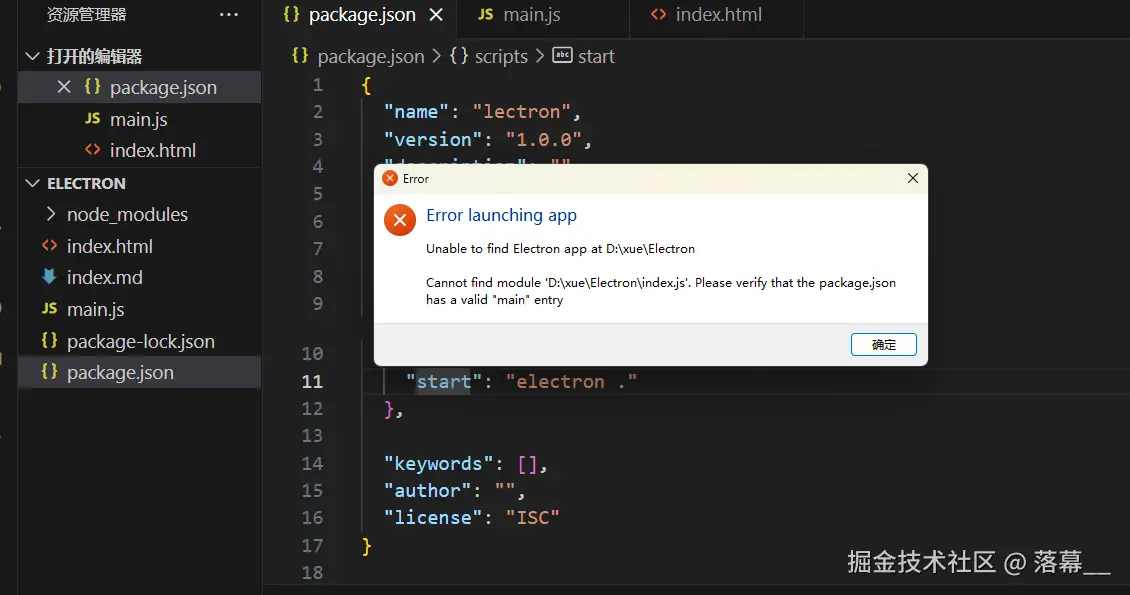Click the markdown arrow icon beside index.md
The height and width of the screenshot is (595, 1130).
tap(49, 277)
